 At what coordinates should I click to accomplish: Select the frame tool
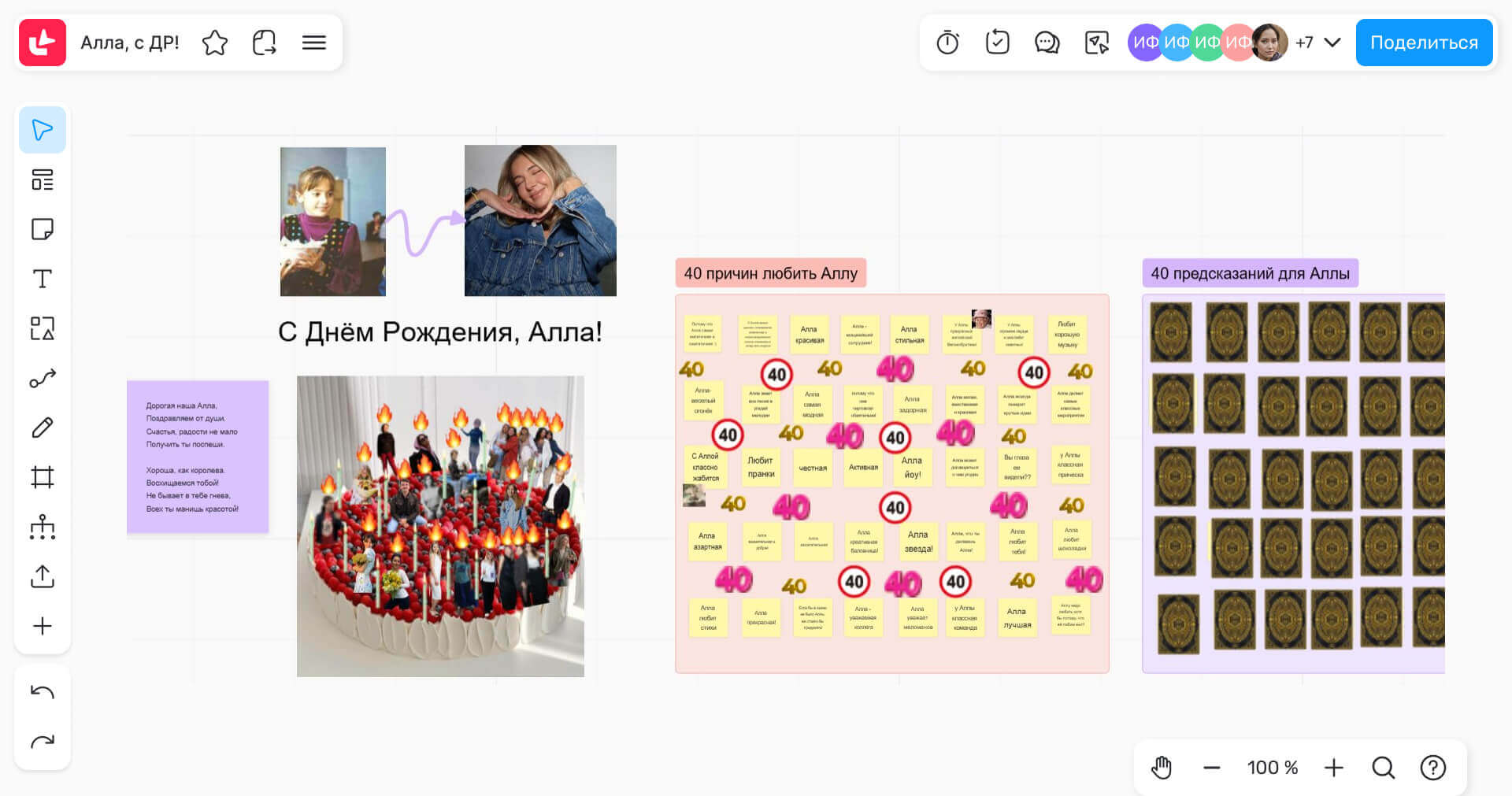[43, 477]
